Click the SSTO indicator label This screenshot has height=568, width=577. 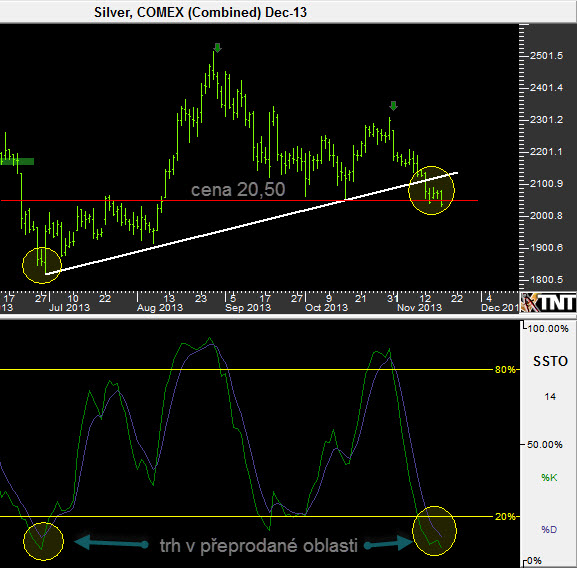coord(551,362)
